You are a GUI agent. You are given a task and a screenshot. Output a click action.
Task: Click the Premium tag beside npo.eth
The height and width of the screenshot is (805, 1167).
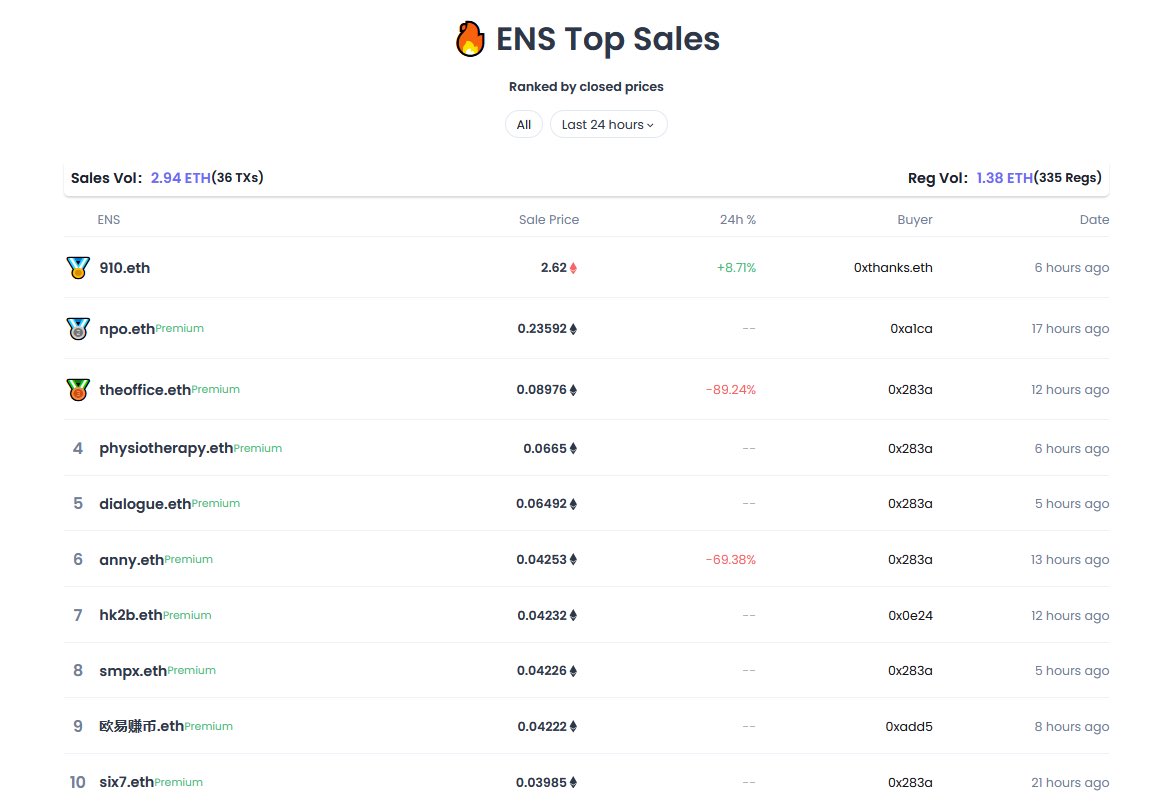click(179, 328)
